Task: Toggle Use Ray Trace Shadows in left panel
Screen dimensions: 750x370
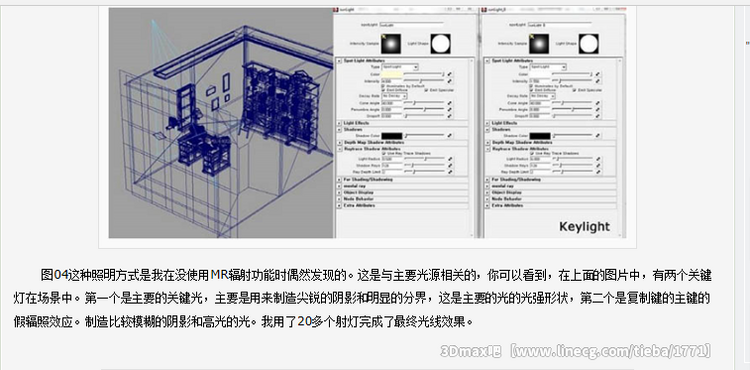Action: 384,153
